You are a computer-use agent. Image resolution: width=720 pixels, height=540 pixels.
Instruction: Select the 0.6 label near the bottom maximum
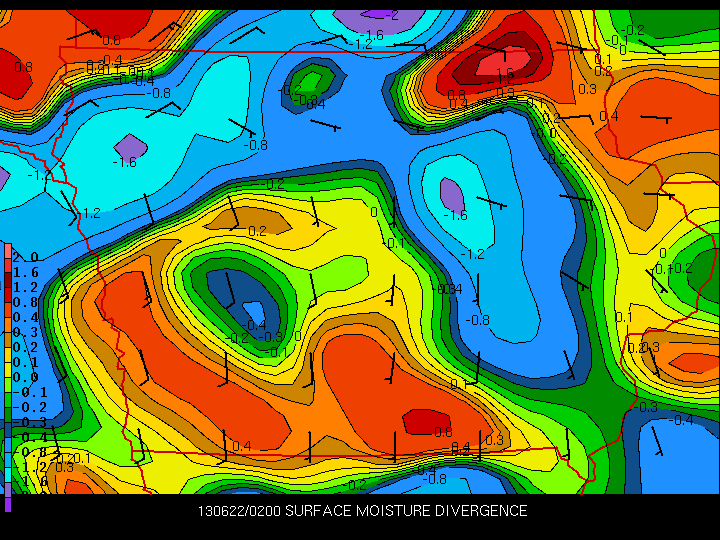pos(443,432)
